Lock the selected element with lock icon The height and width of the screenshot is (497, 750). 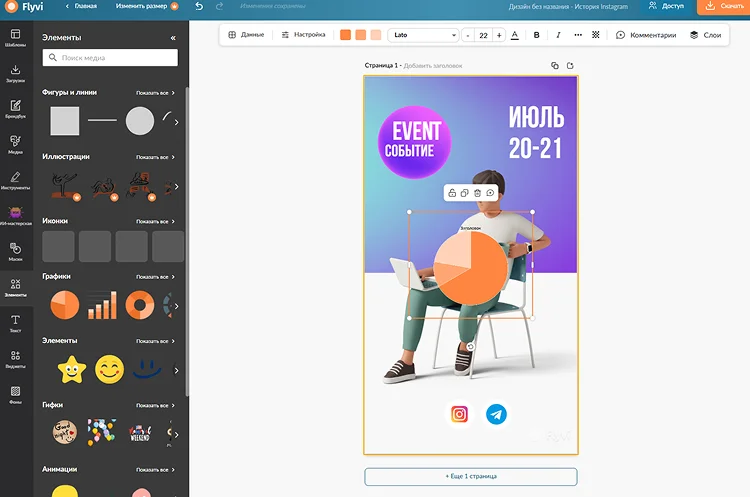452,193
